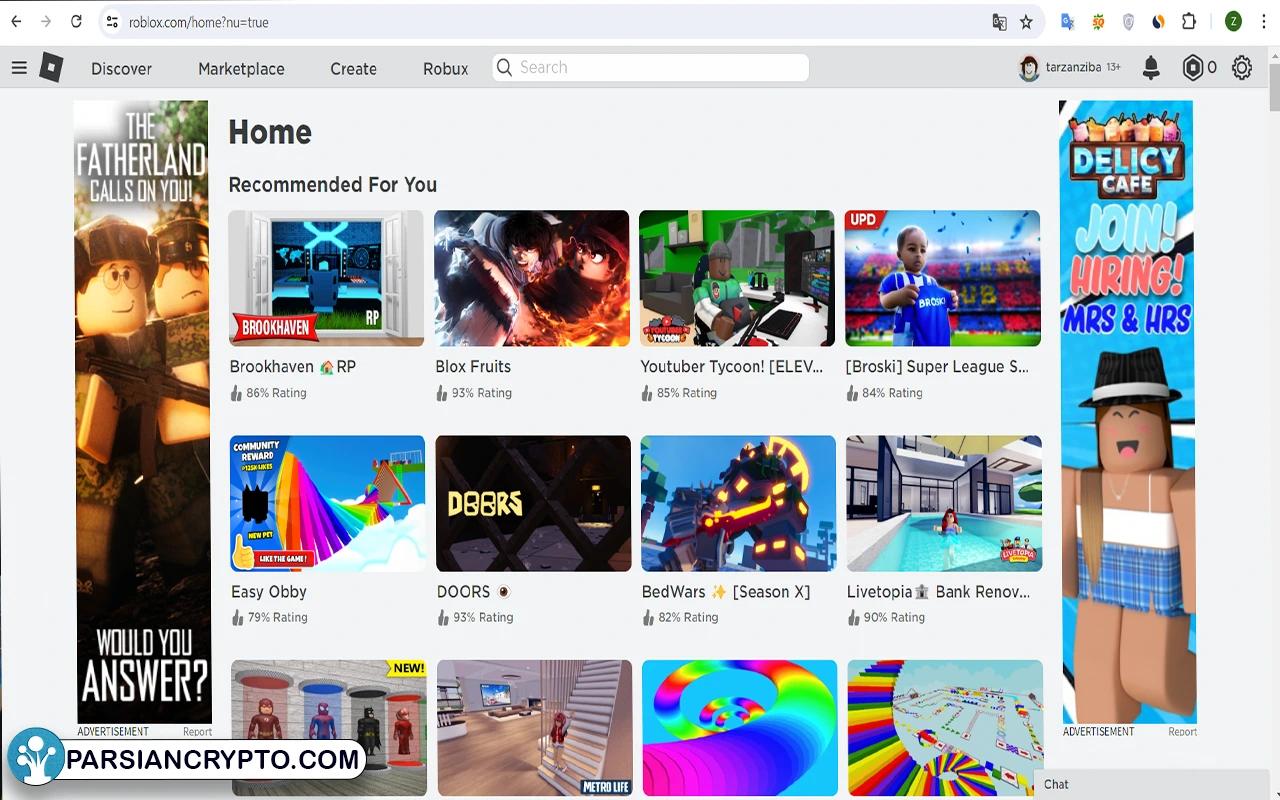Open Blox Fruits game thumbnail
Viewport: 1280px width, 800px height.
532,278
